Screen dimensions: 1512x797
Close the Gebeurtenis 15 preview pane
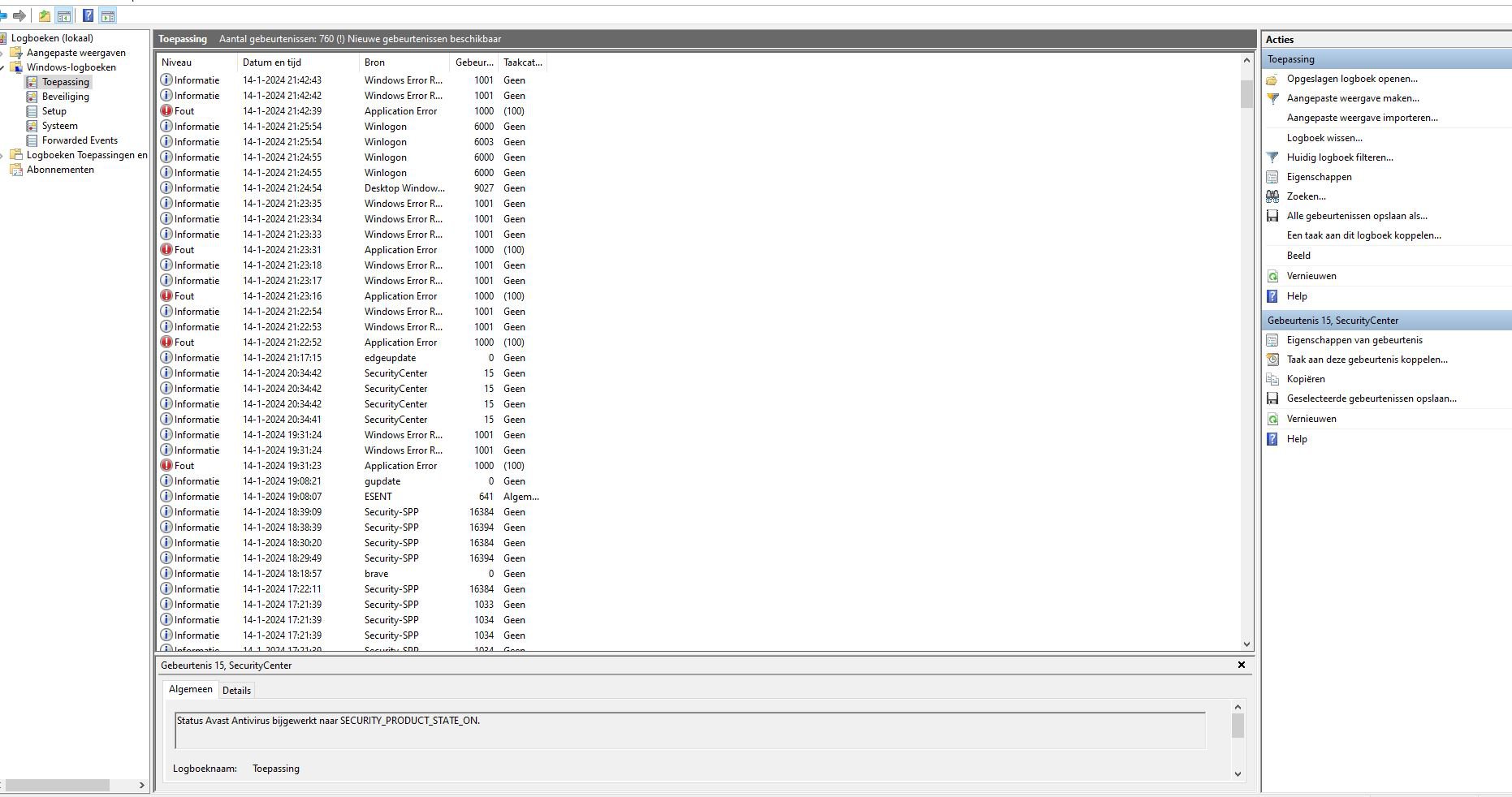(1241, 665)
